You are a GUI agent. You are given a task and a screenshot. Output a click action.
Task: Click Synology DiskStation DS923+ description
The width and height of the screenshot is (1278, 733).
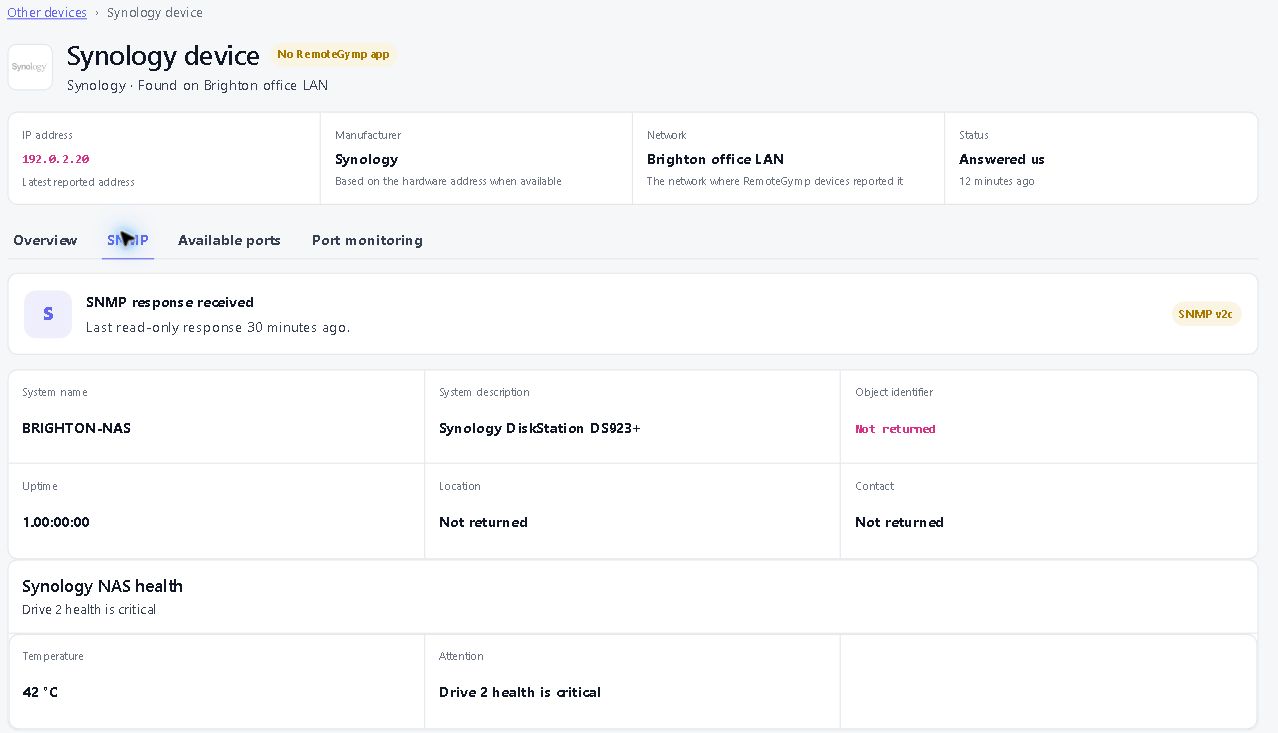coord(540,428)
